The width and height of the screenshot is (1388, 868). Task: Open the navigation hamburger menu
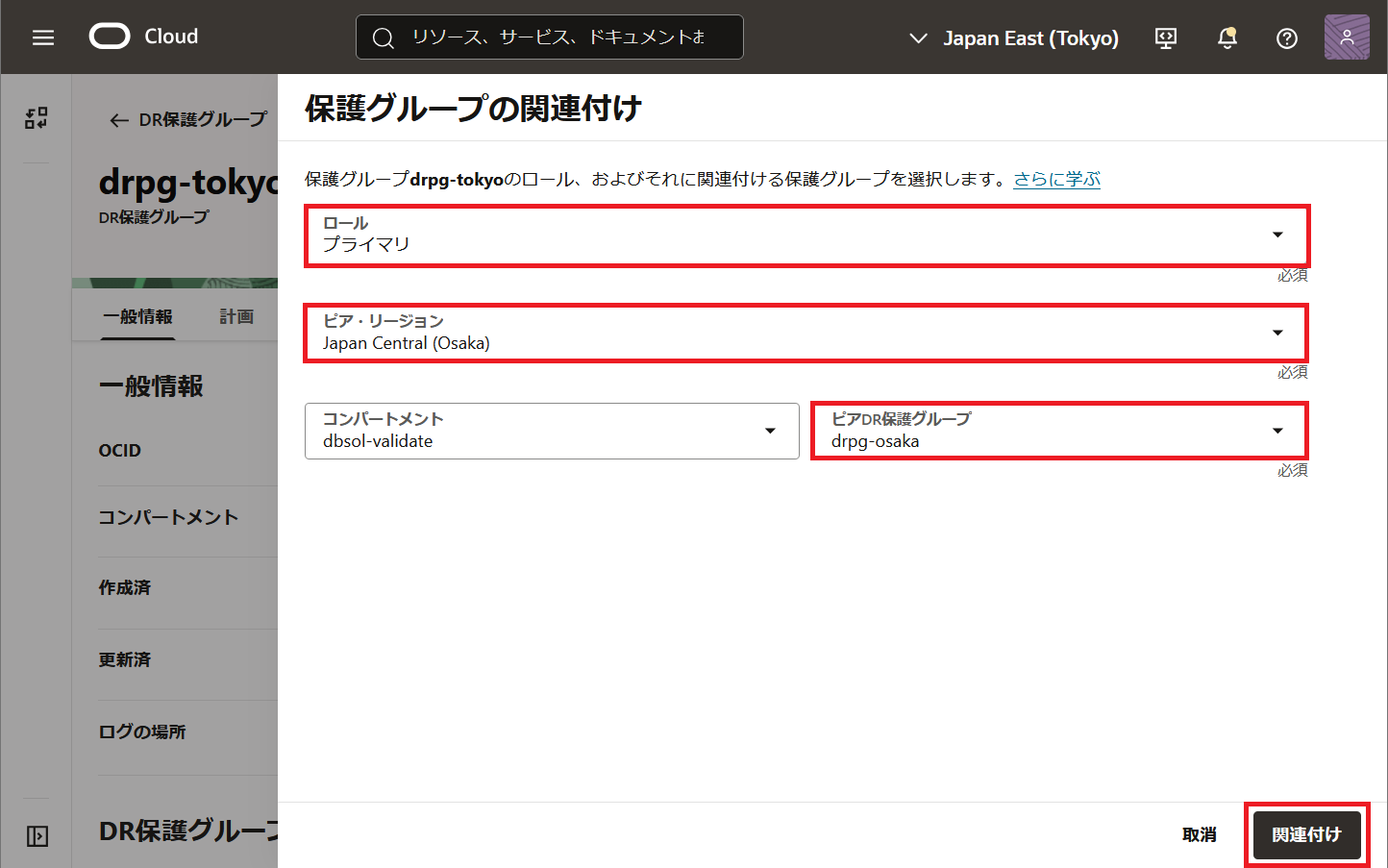(42, 37)
